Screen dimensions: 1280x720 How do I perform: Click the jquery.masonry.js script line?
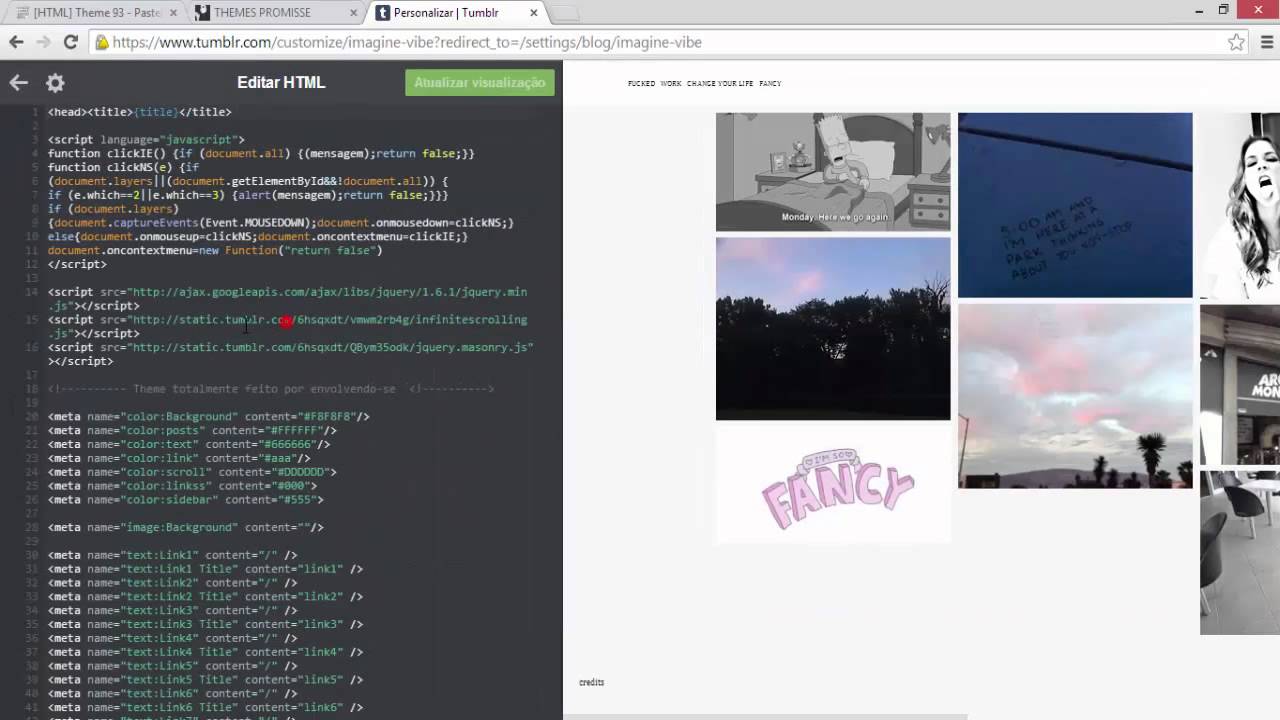coord(291,354)
